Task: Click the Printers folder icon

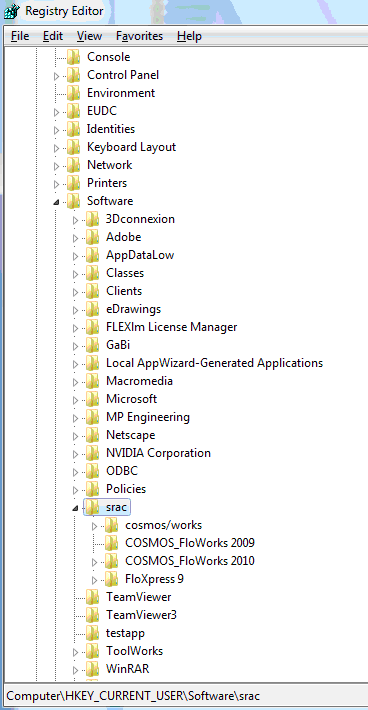Action: (73, 183)
